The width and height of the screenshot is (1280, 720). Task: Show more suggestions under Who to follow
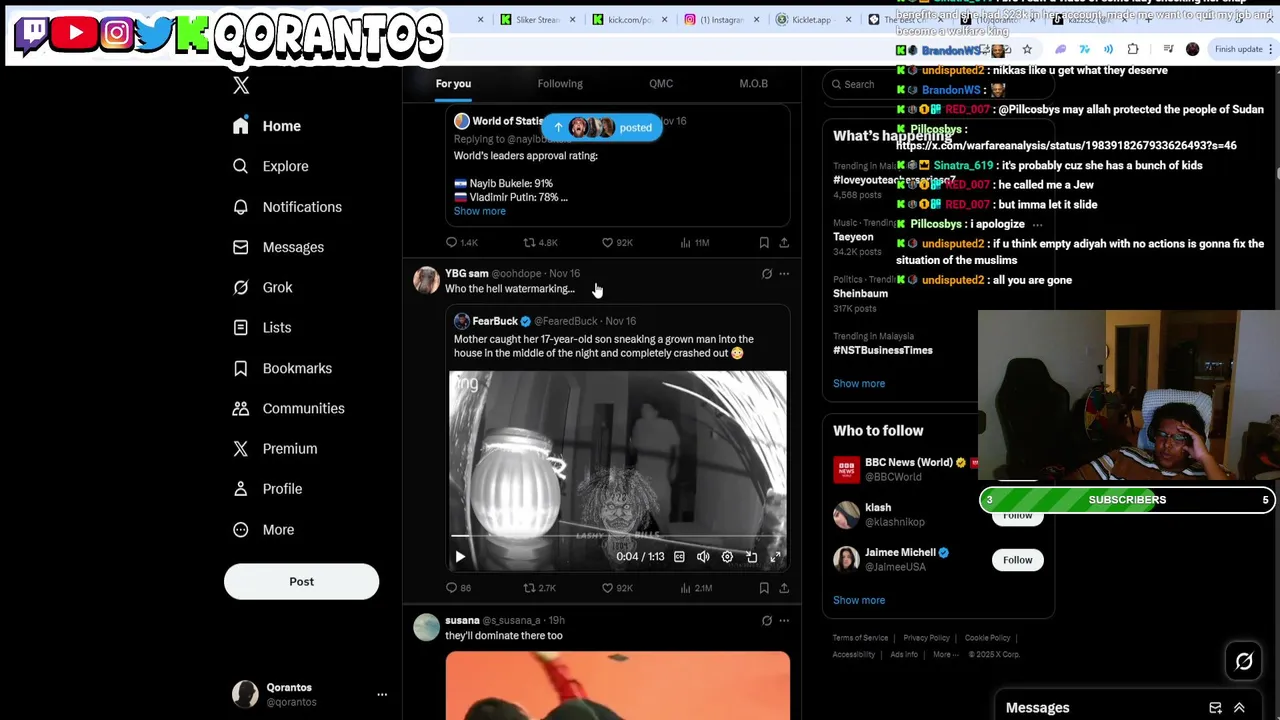[x=859, y=600]
